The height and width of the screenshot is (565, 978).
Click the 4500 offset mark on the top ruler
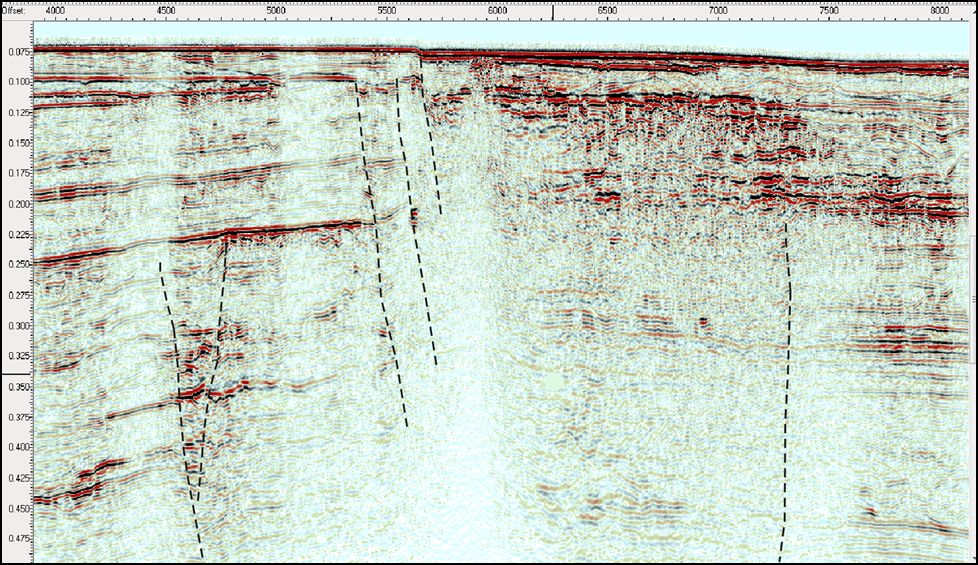165,10
